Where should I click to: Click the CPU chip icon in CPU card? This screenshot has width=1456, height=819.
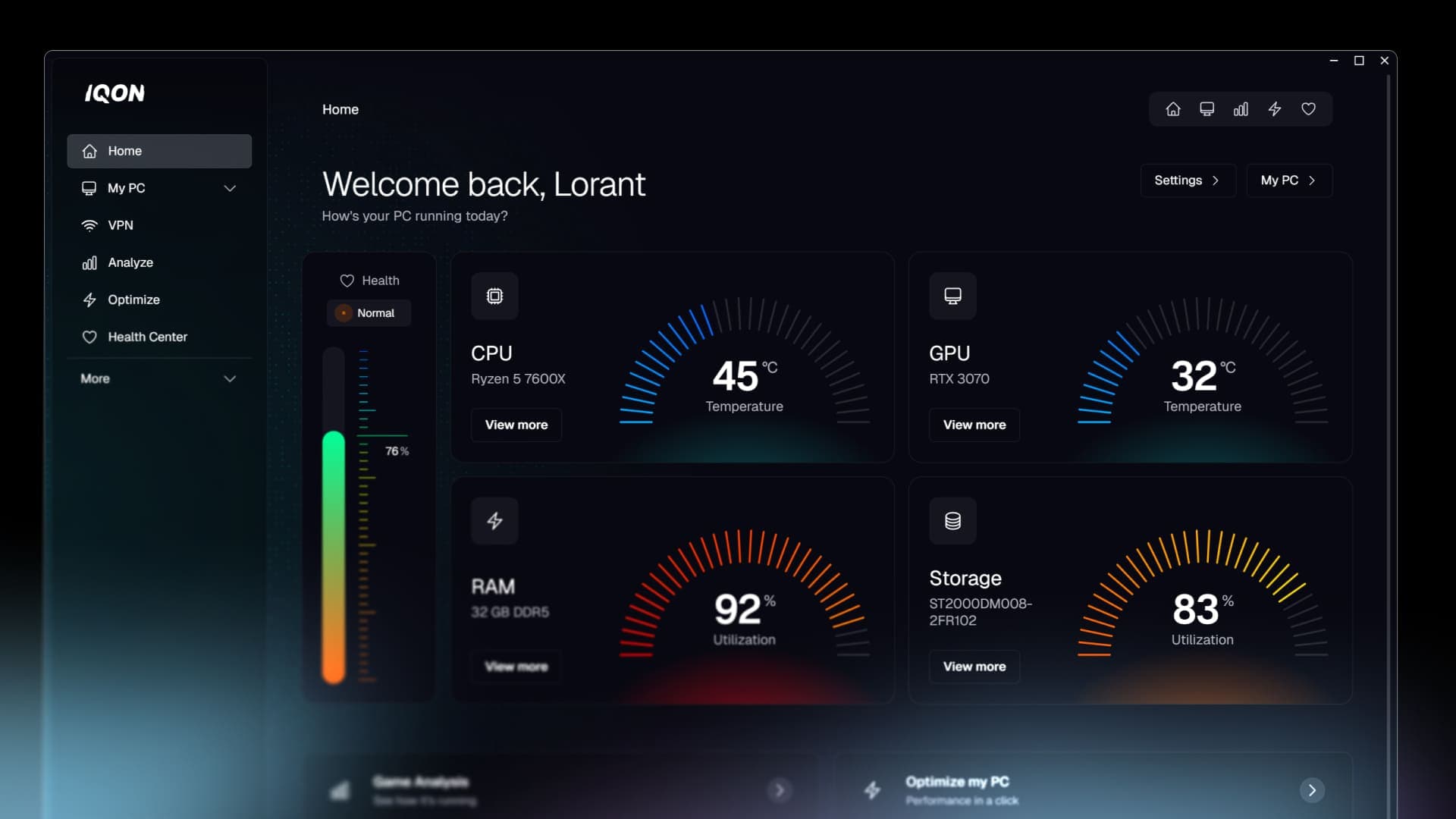[x=494, y=296]
